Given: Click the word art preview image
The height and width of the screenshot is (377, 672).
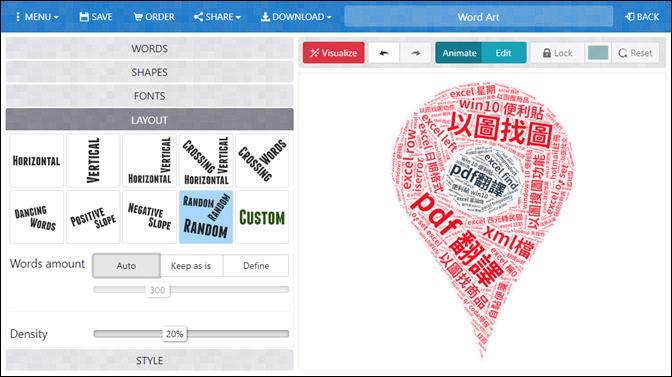Looking at the screenshot, I should tap(483, 221).
